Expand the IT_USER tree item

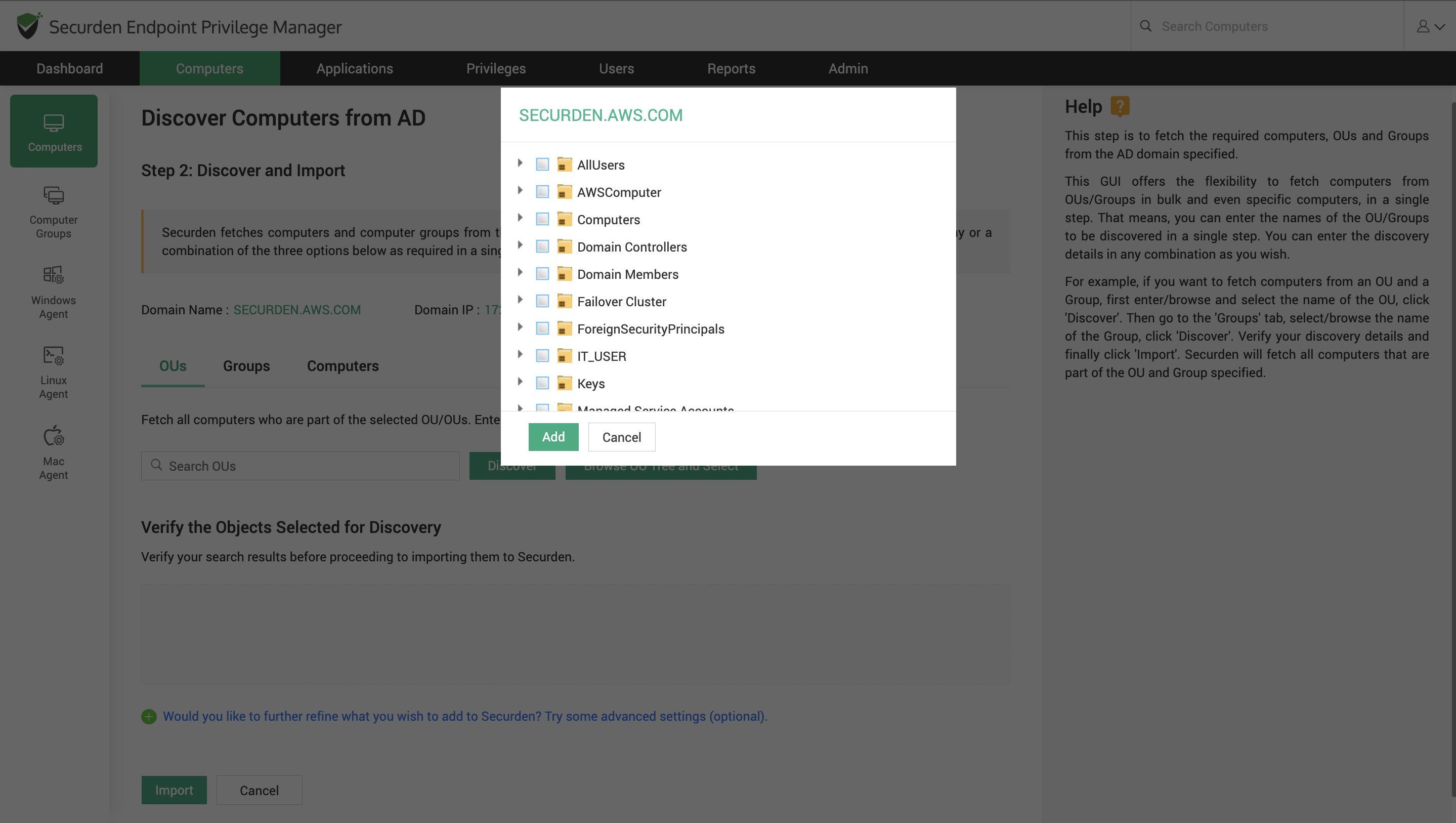click(x=521, y=355)
